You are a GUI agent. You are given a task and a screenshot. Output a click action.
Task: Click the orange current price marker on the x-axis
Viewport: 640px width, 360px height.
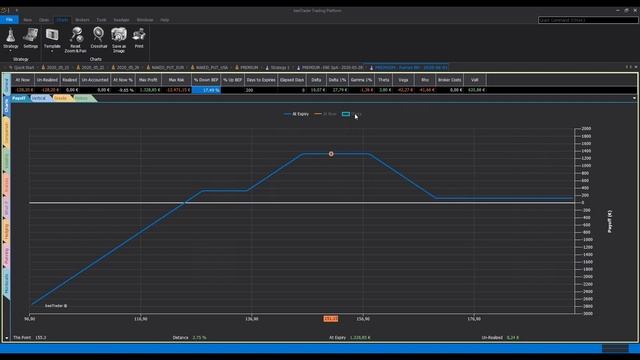(x=331, y=319)
